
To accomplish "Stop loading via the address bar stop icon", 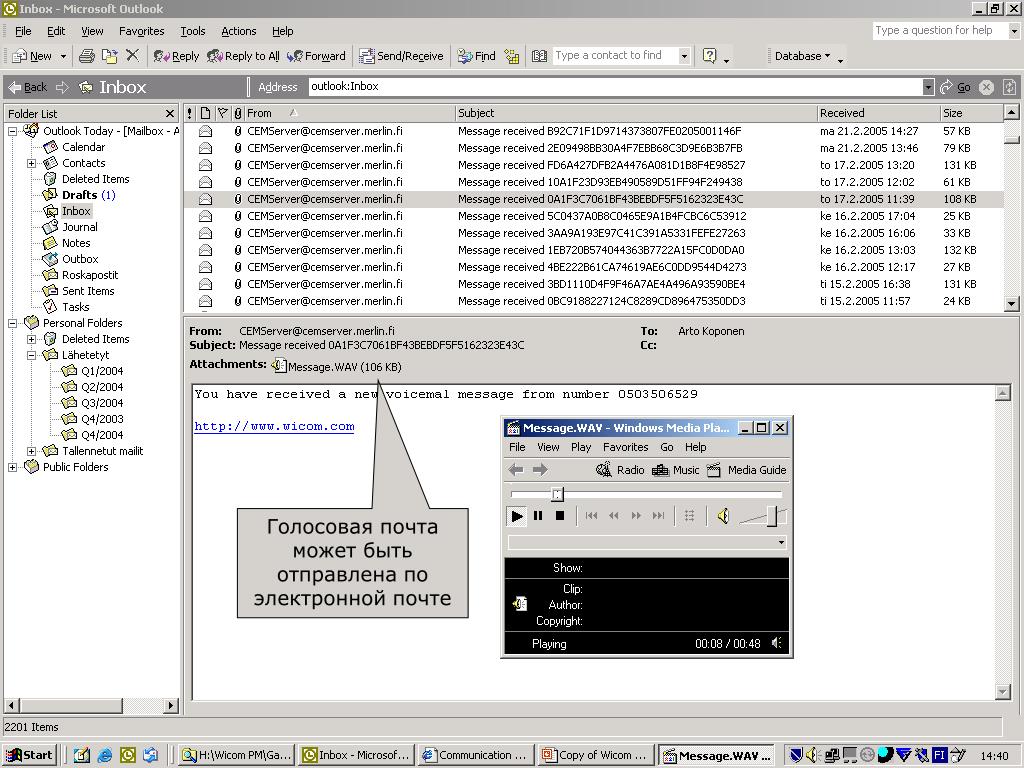I will [987, 87].
